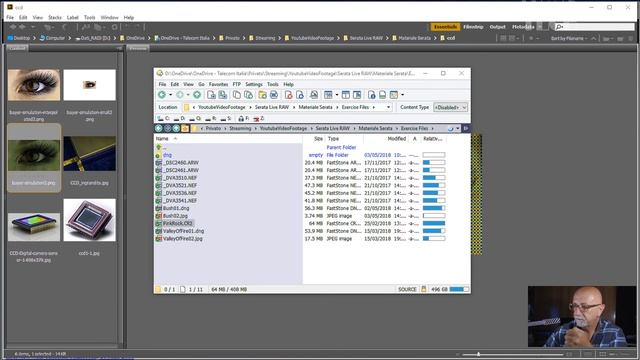Click the green Up arrow icon in the file manager toolbar
Image resolution: width=640 pixels, height=360 pixels.
197,95
